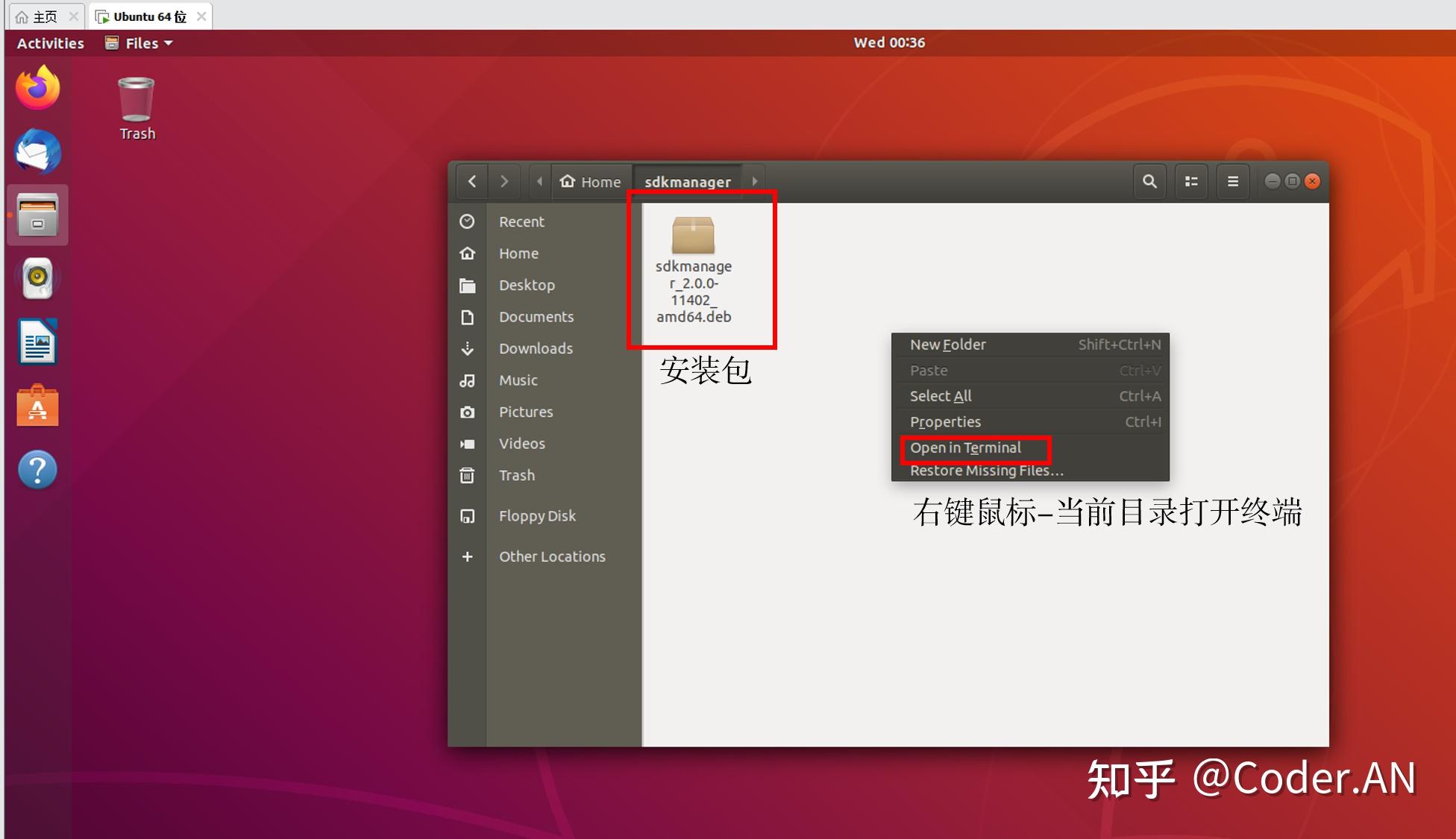This screenshot has width=1456, height=839.
Task: Open Videos label in sidebar
Action: click(521, 444)
